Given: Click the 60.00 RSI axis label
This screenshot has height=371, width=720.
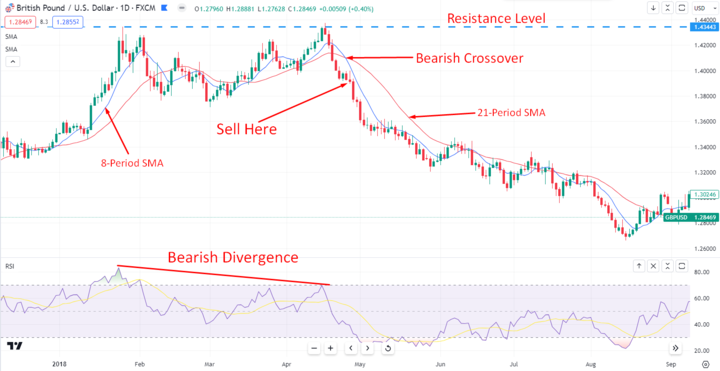Looking at the screenshot, I should pos(702,298).
